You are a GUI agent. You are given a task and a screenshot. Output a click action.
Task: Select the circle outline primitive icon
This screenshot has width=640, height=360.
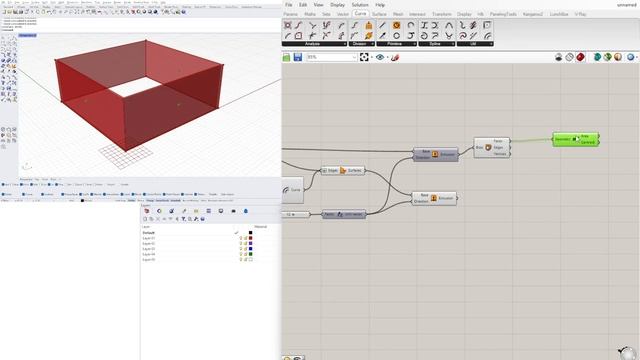[x=396, y=36]
